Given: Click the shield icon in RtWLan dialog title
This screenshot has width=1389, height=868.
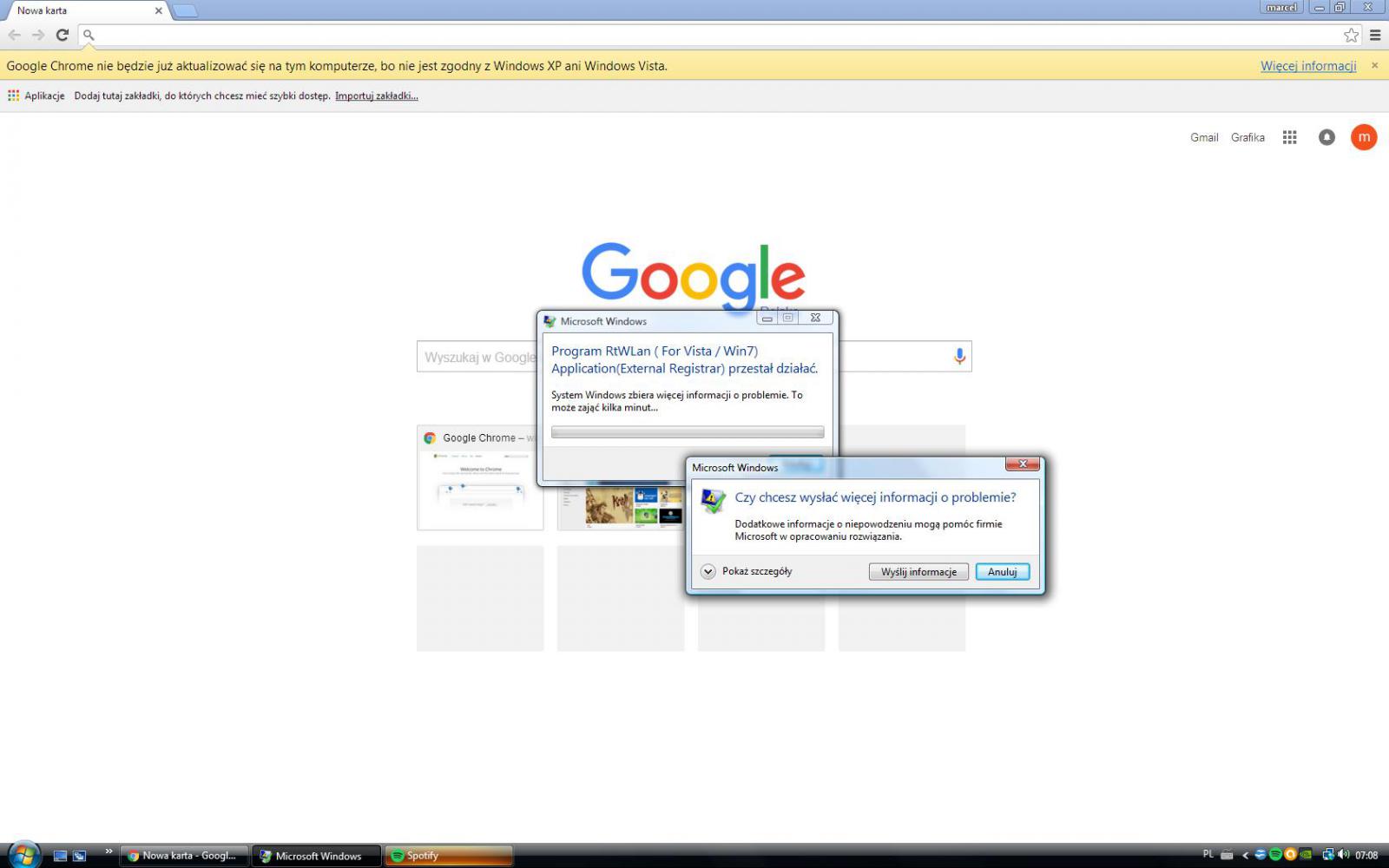Looking at the screenshot, I should (550, 321).
